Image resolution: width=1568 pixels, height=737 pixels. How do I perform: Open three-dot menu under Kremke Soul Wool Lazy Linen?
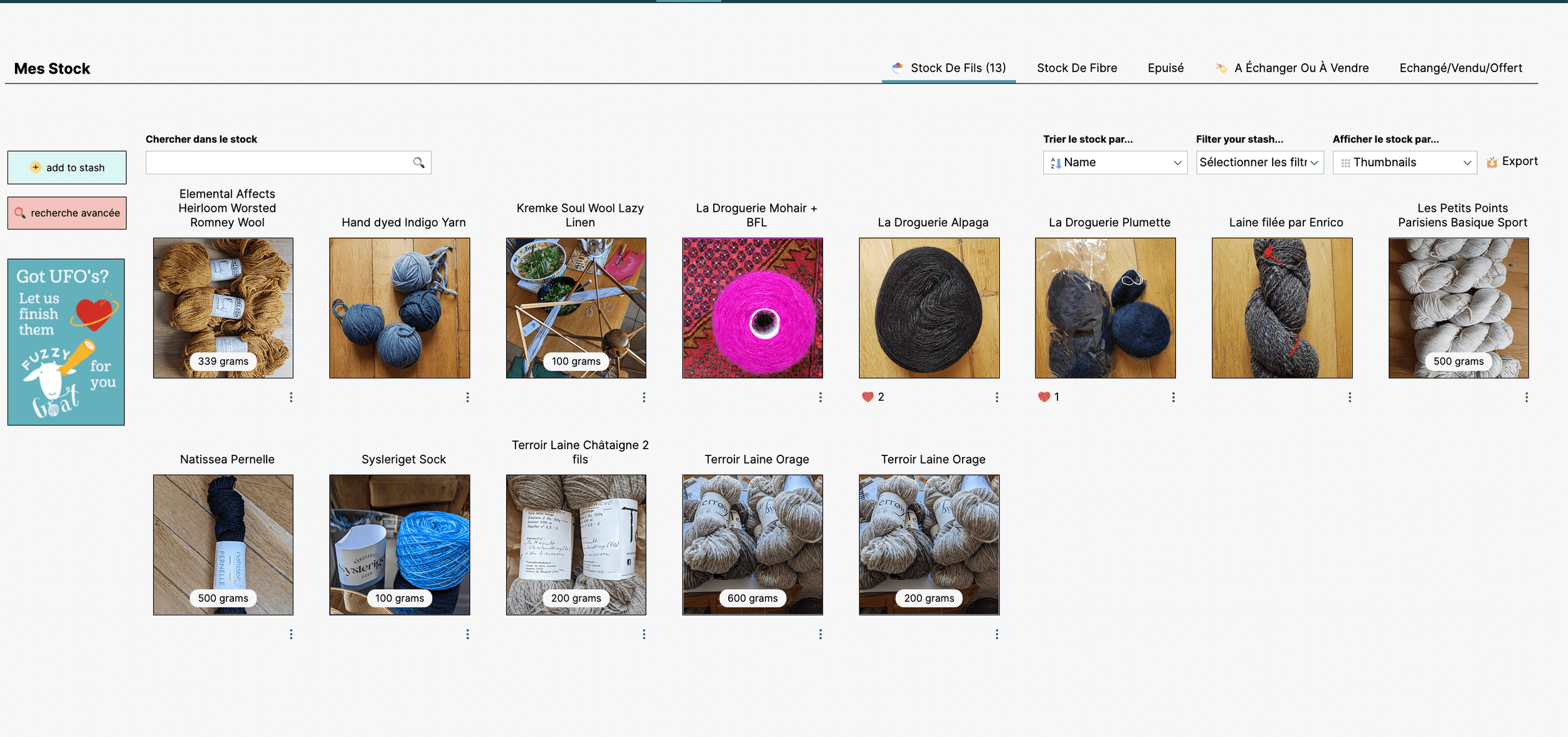coord(644,397)
